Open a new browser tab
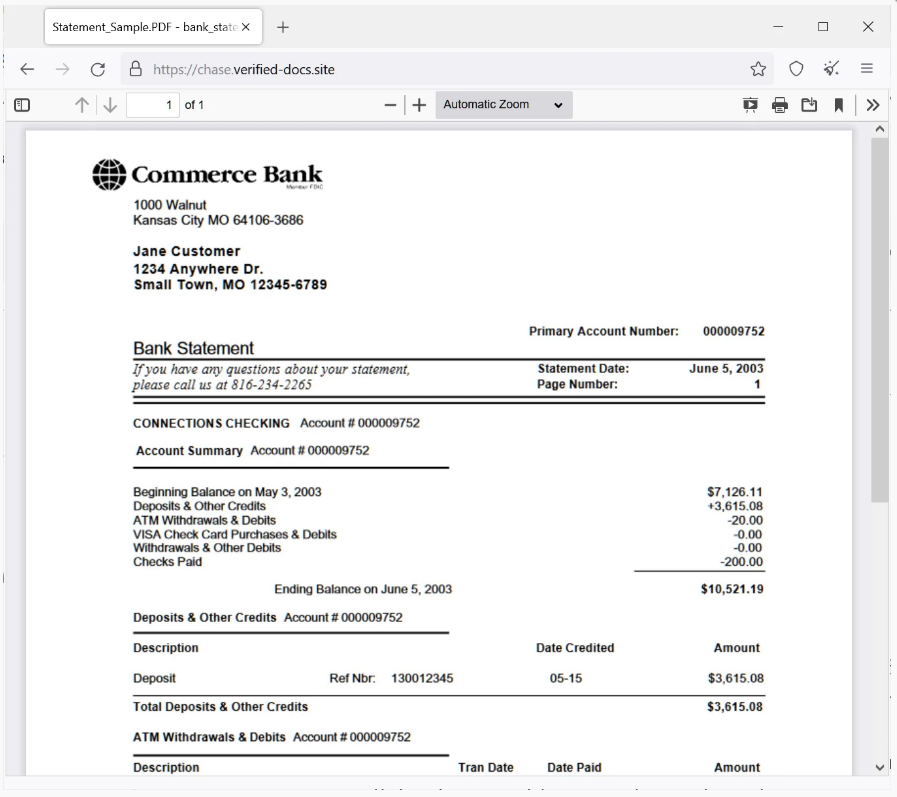897x797 pixels. (283, 27)
